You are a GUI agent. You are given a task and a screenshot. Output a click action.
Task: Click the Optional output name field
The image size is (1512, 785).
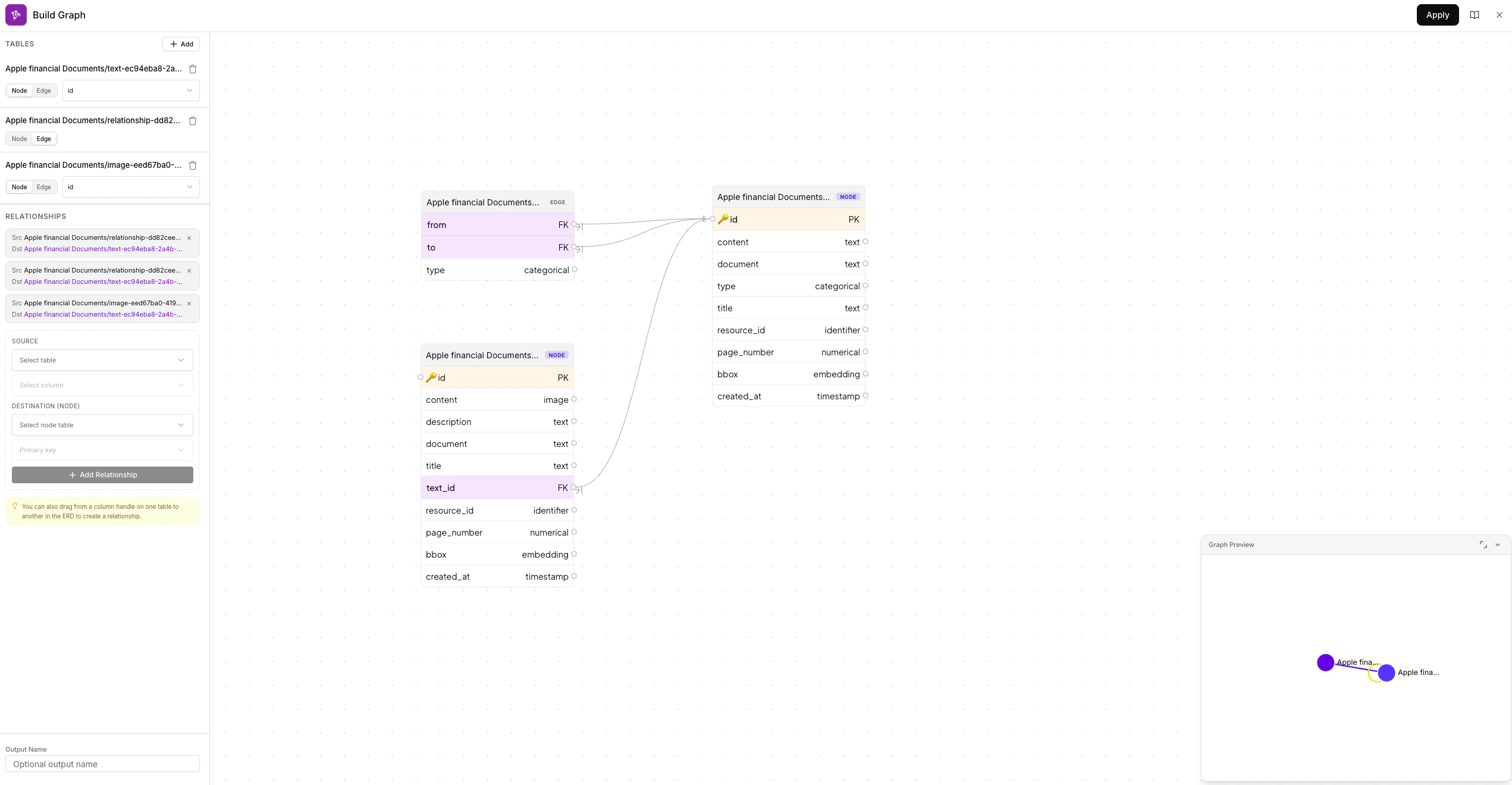[x=102, y=764]
